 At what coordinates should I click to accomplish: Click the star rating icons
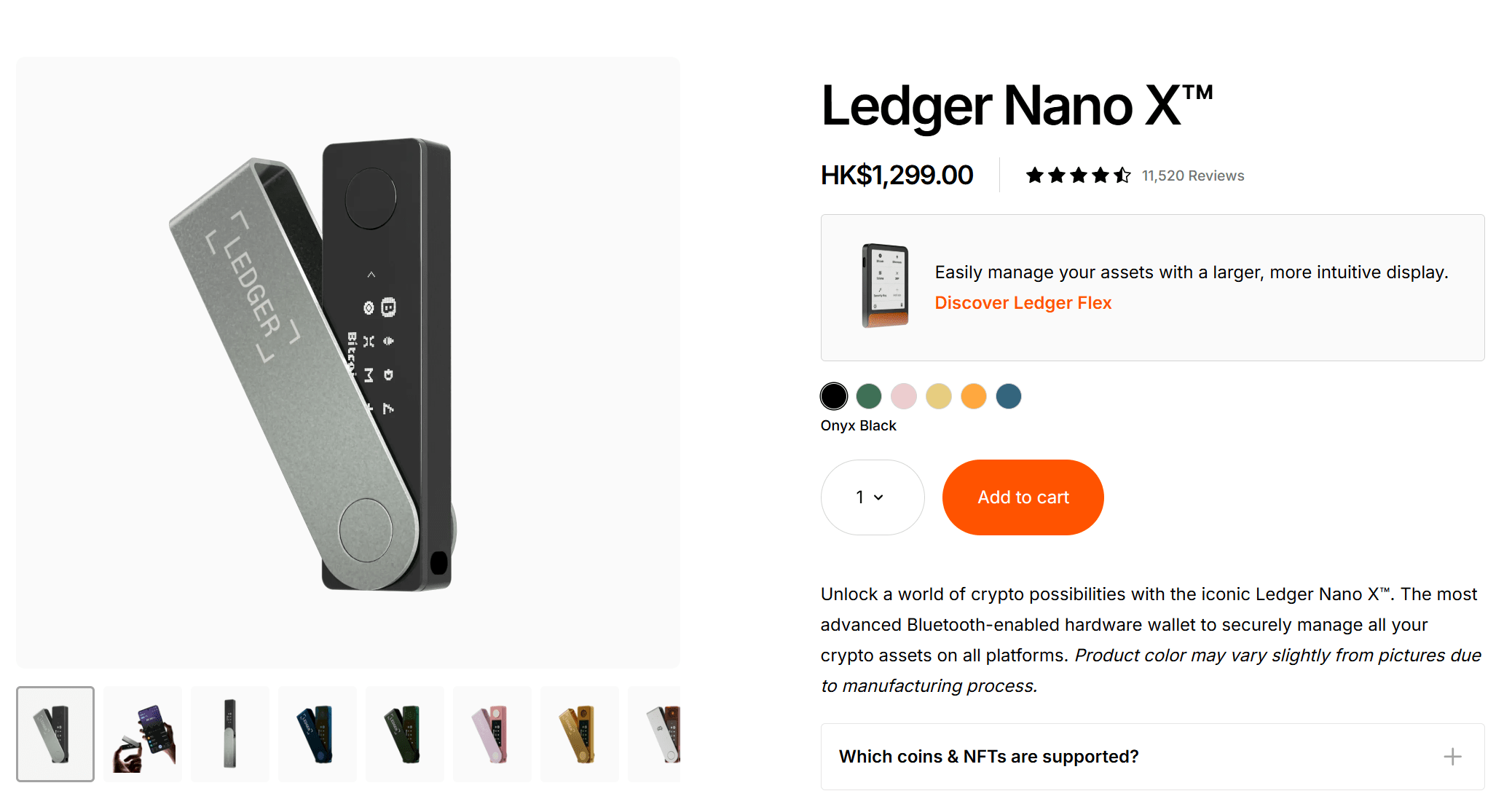click(x=1078, y=176)
